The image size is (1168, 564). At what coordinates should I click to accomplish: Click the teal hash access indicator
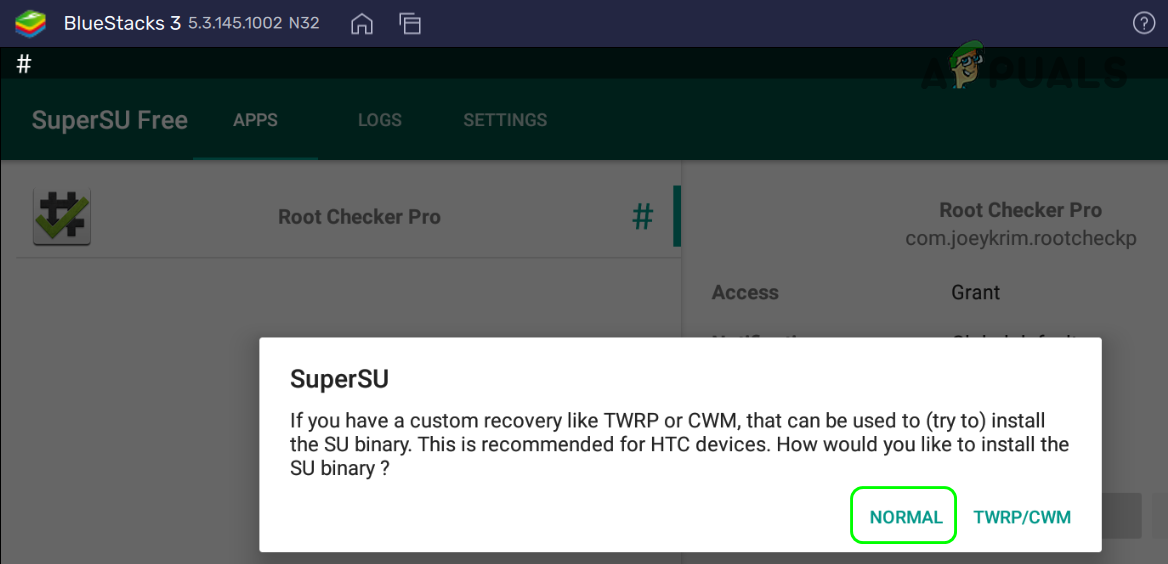tap(643, 217)
